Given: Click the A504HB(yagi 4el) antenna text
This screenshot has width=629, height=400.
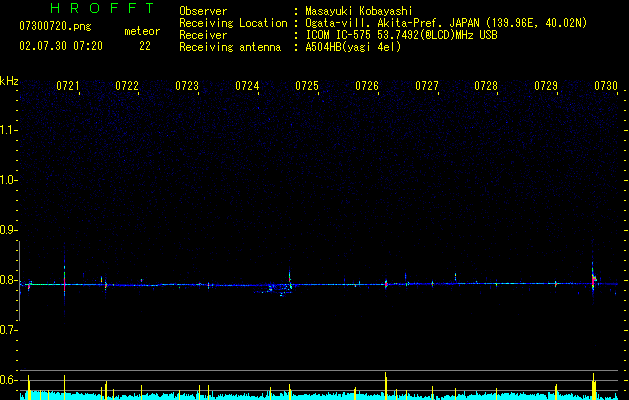Looking at the screenshot, I should point(353,47).
